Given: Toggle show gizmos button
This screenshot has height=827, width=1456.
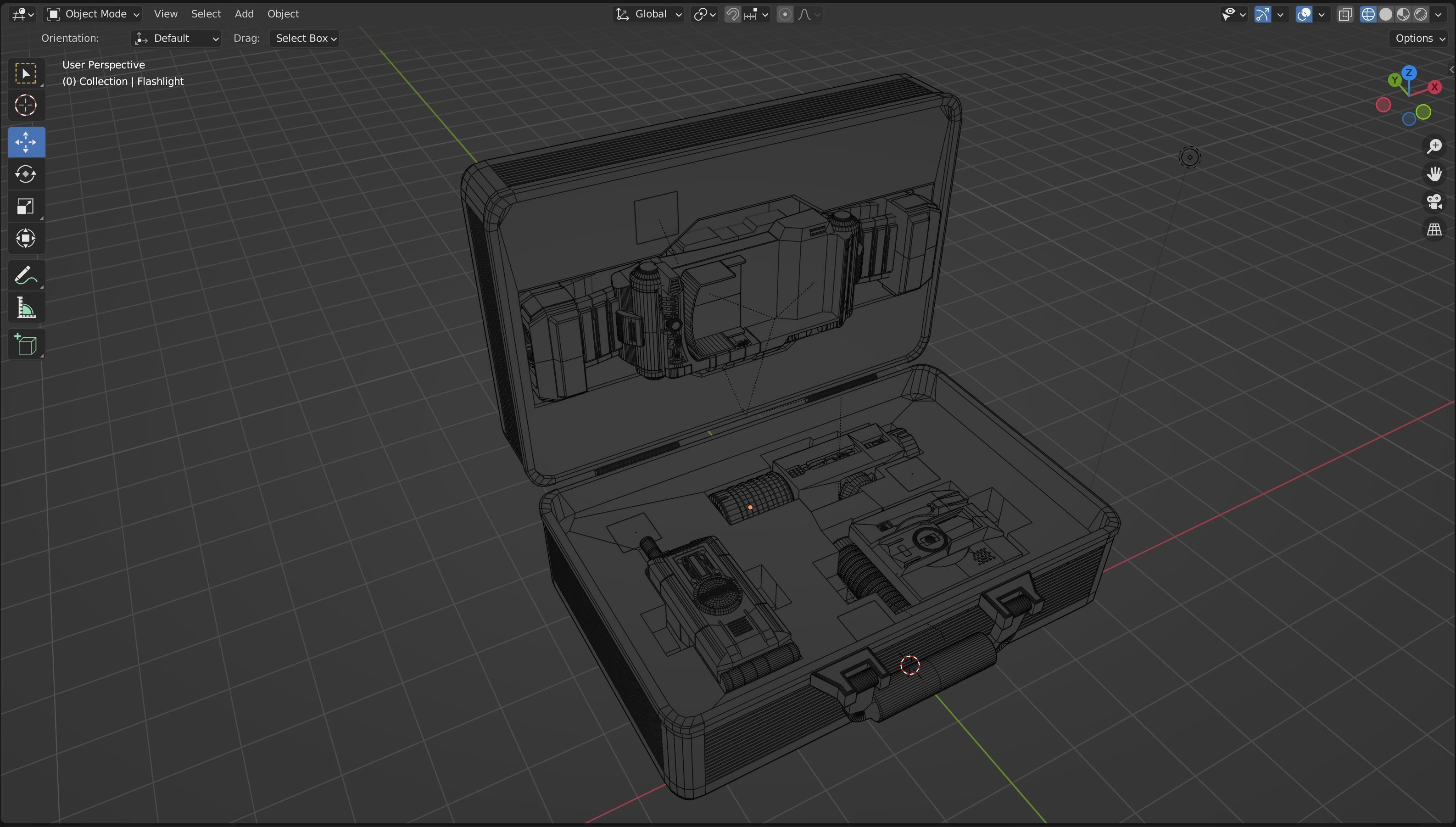Looking at the screenshot, I should click(x=1262, y=14).
